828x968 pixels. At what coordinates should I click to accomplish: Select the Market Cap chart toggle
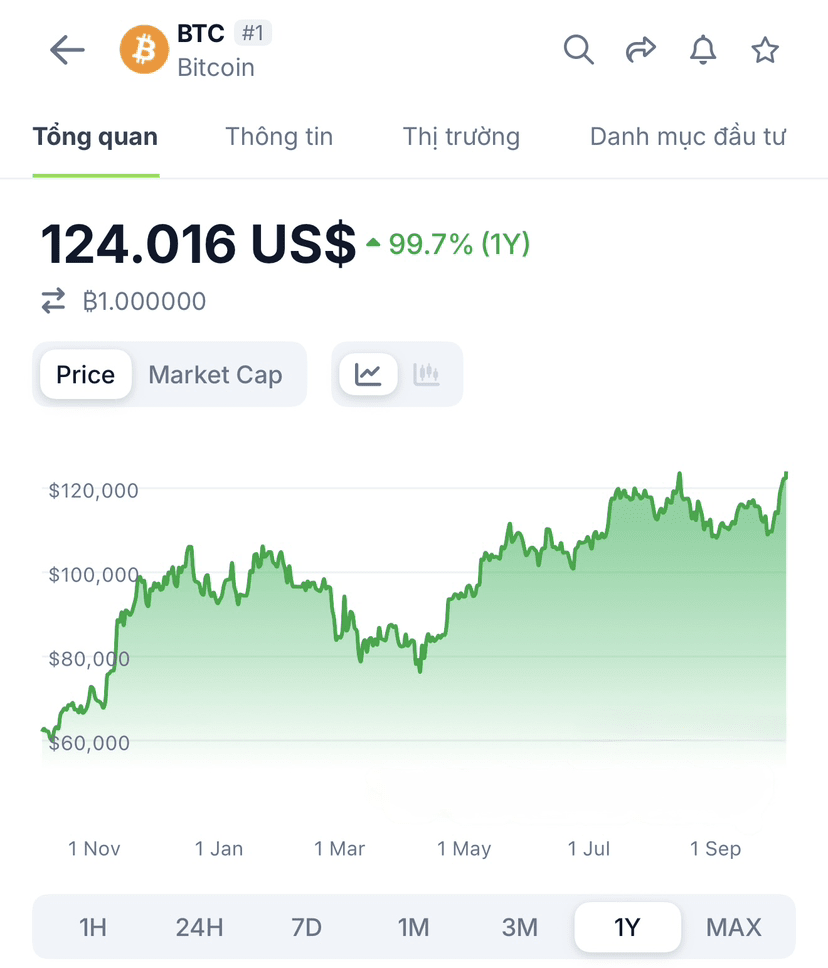point(215,375)
